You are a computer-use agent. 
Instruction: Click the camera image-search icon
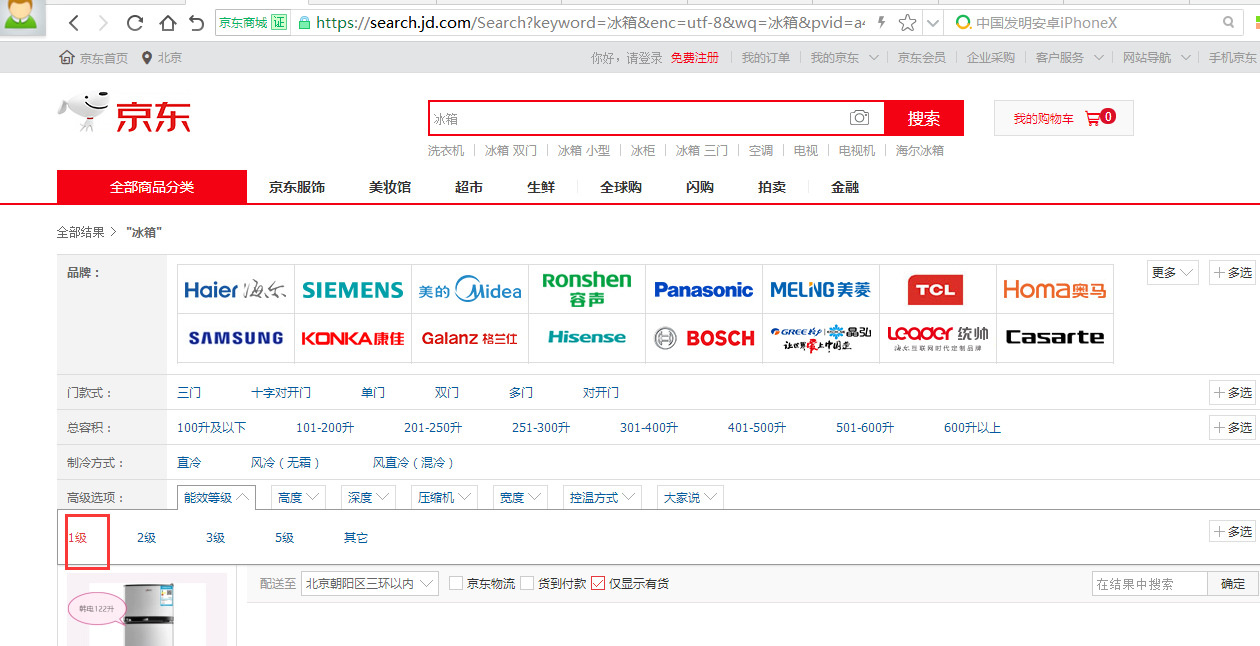click(x=860, y=118)
